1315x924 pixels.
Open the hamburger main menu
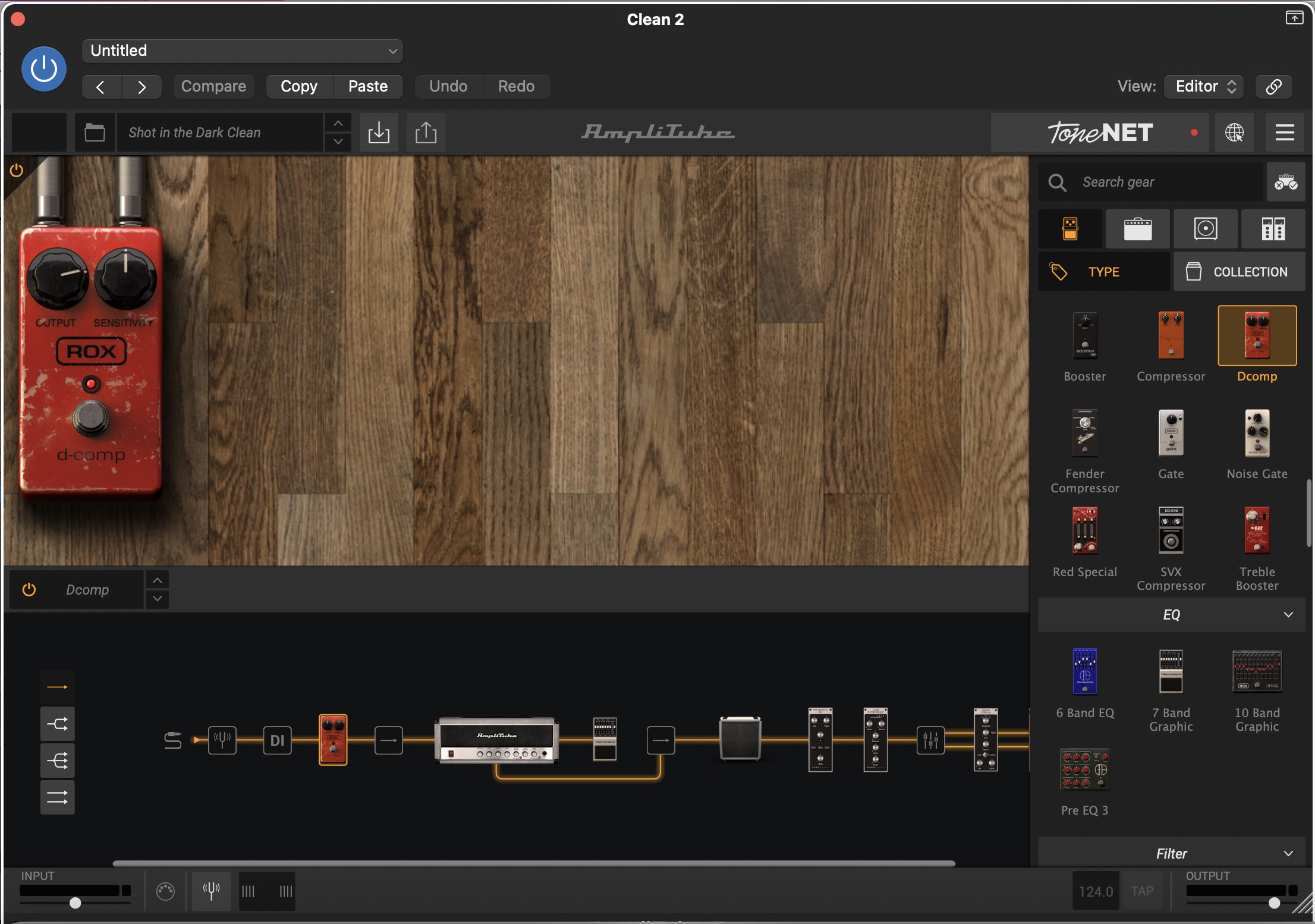click(1285, 132)
